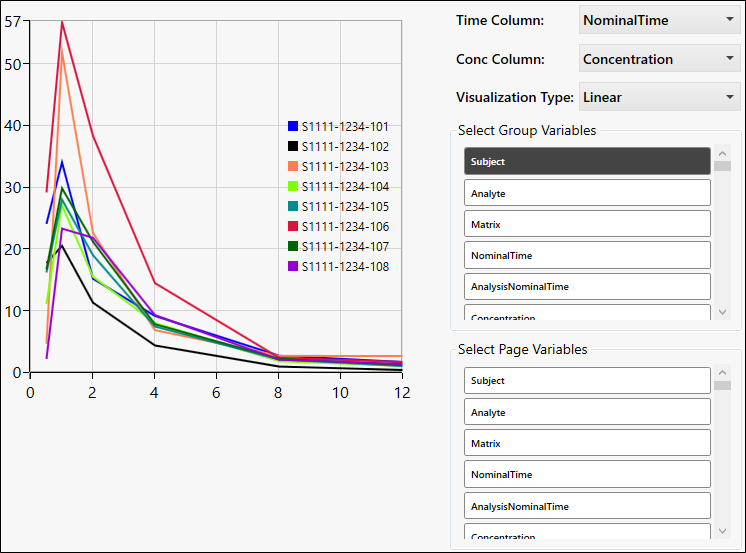The width and height of the screenshot is (746, 553).
Task: Select Concentration in Page Variables list
Action: pos(587,532)
